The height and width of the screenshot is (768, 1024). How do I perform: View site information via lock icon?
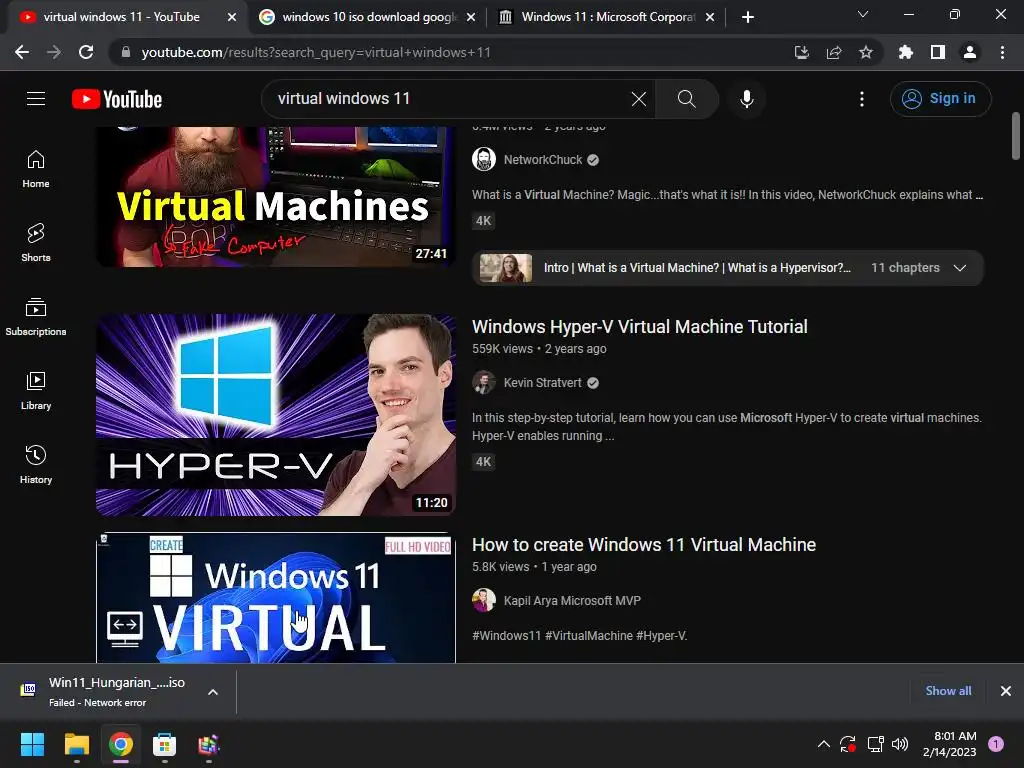[x=126, y=52]
